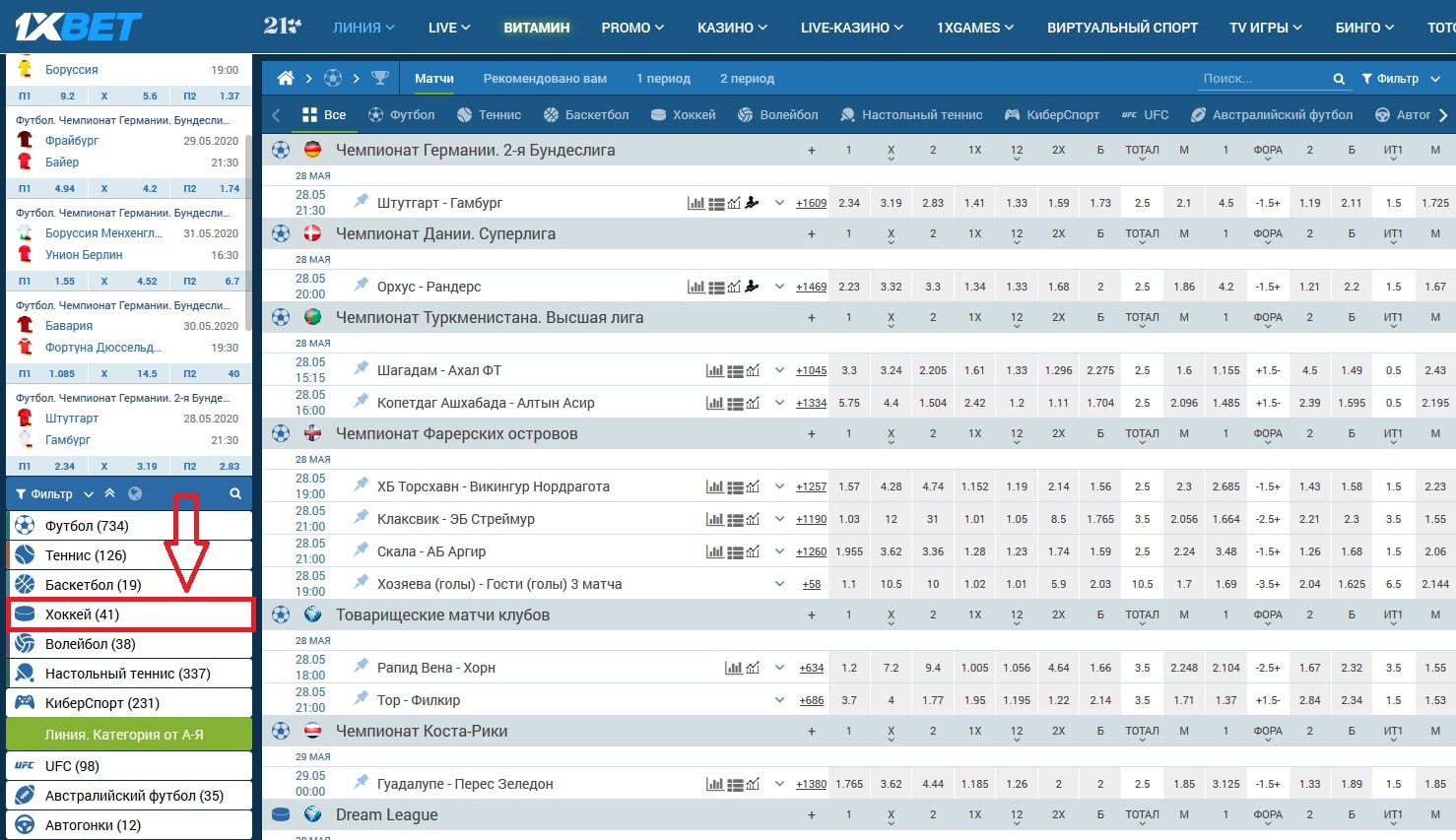Click the 21 anniversary icon in header

tap(282, 26)
